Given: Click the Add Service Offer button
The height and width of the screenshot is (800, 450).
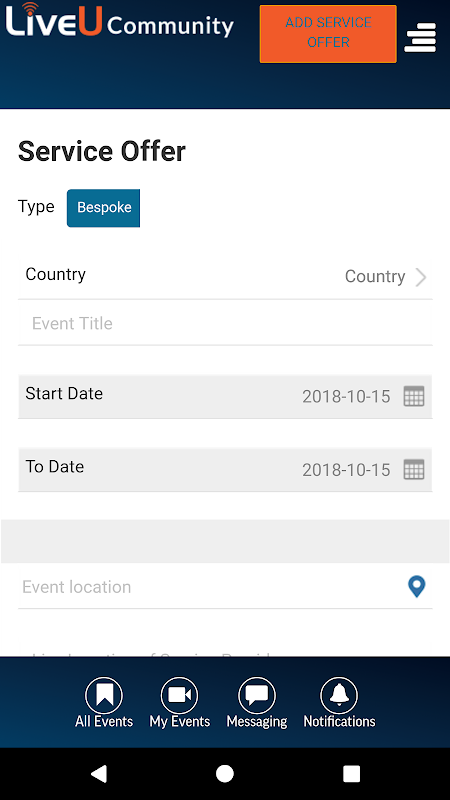Looking at the screenshot, I should (328, 34).
